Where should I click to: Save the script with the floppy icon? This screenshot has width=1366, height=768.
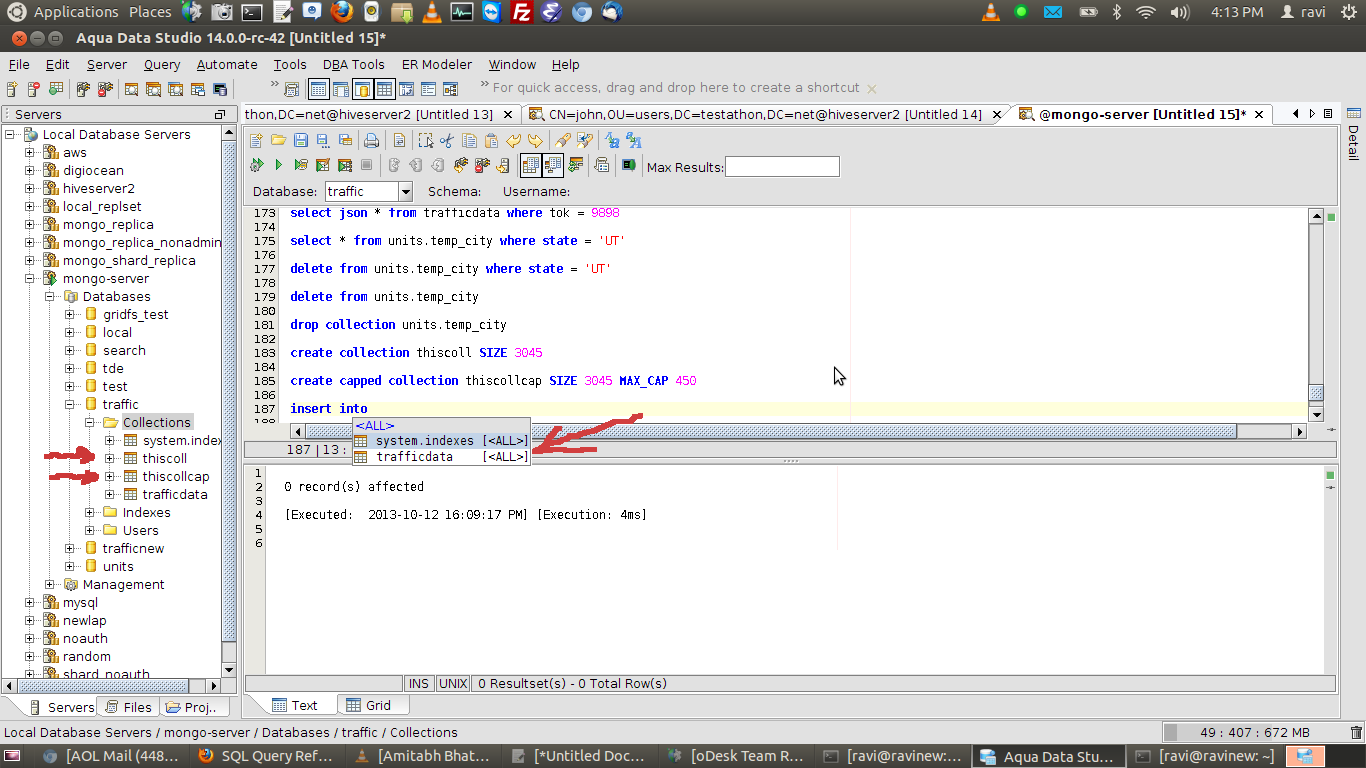pyautogui.click(x=300, y=140)
